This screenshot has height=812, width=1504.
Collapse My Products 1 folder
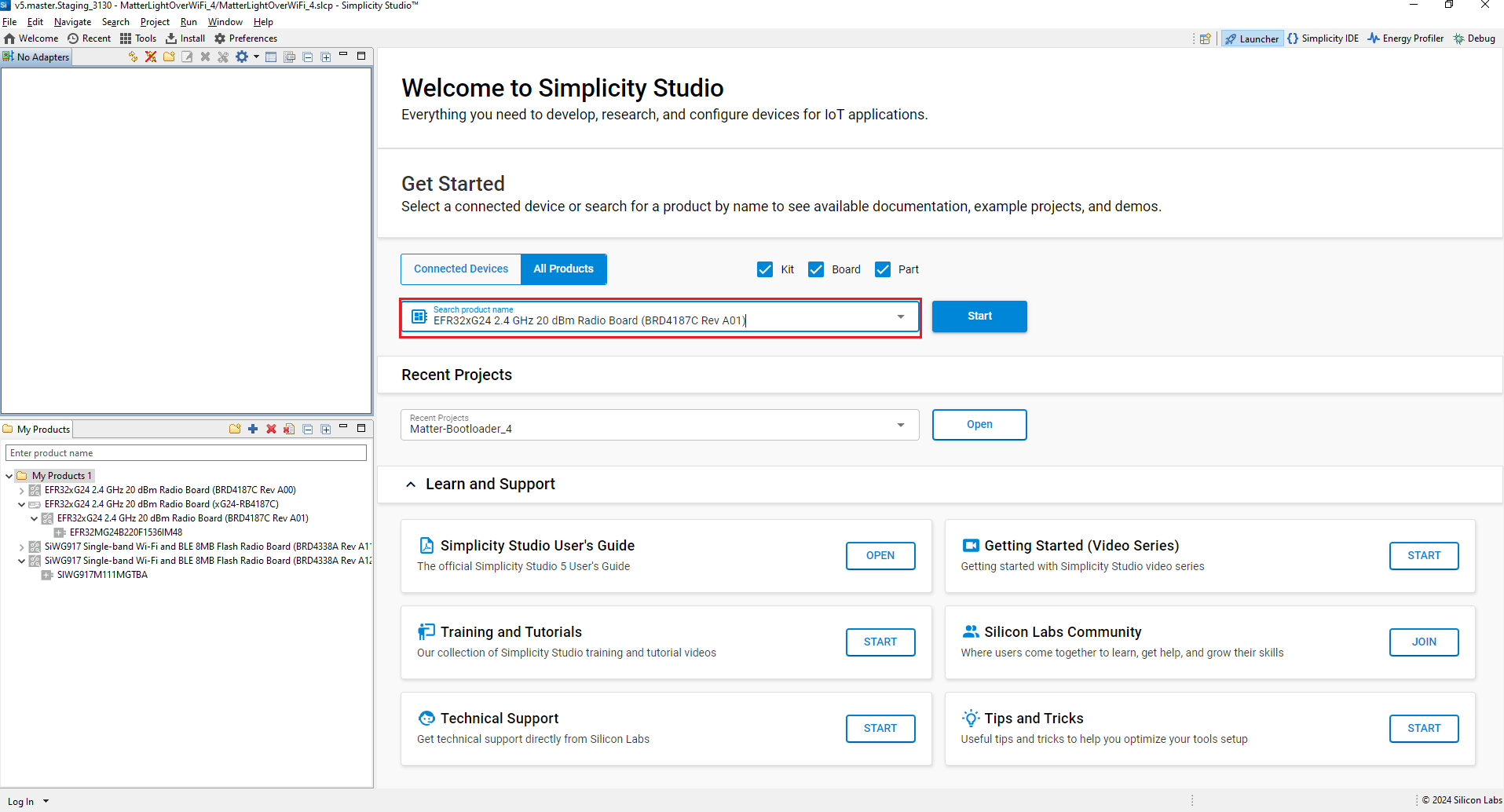point(9,476)
